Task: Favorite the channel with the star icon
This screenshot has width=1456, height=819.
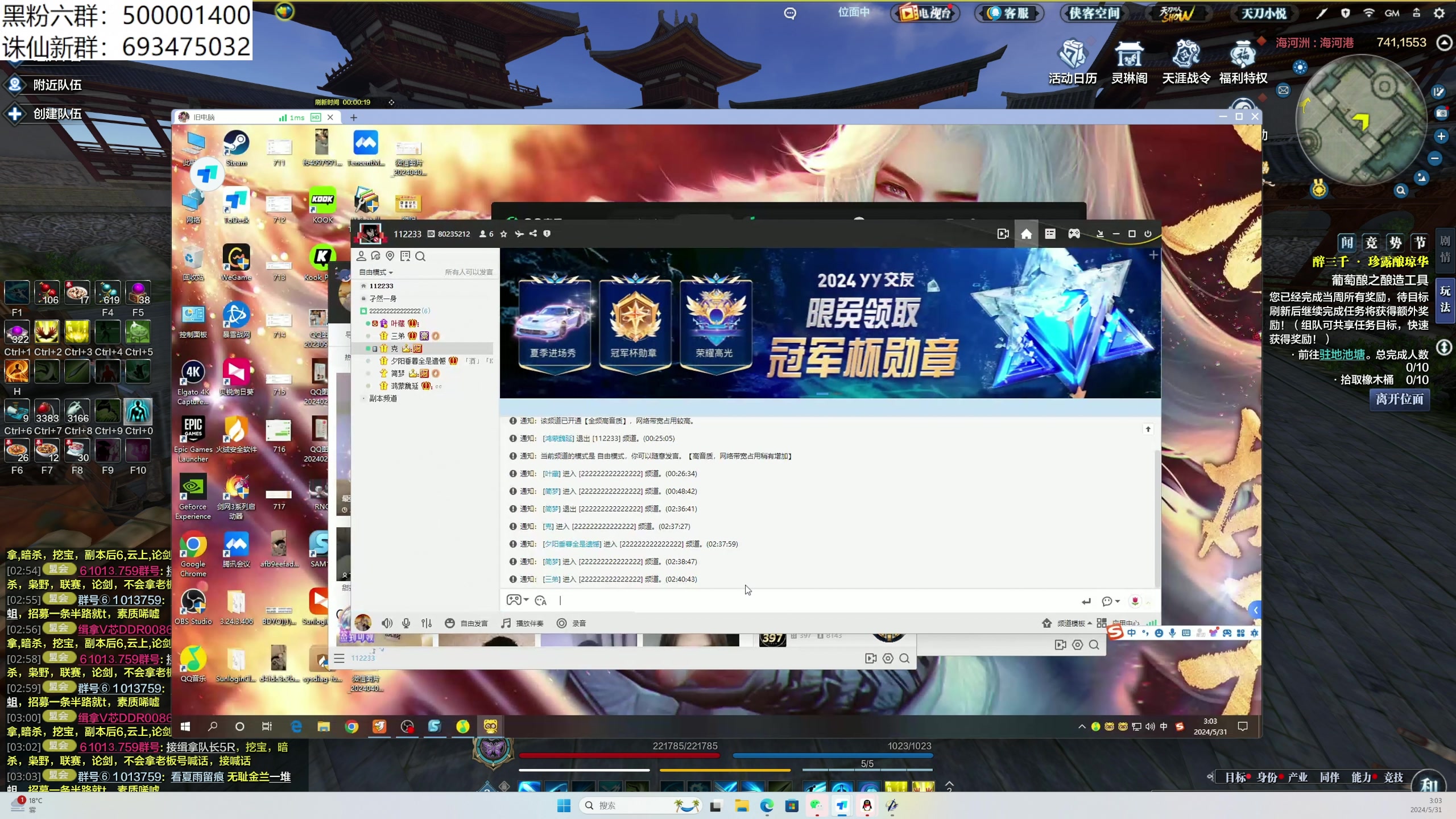Action: pyautogui.click(x=503, y=234)
